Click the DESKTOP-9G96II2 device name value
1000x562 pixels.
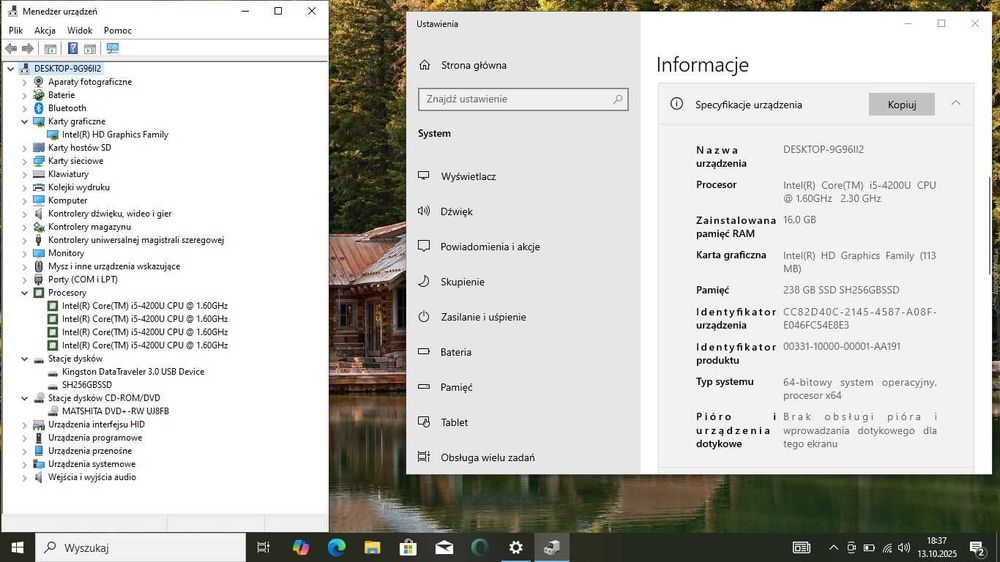point(823,149)
